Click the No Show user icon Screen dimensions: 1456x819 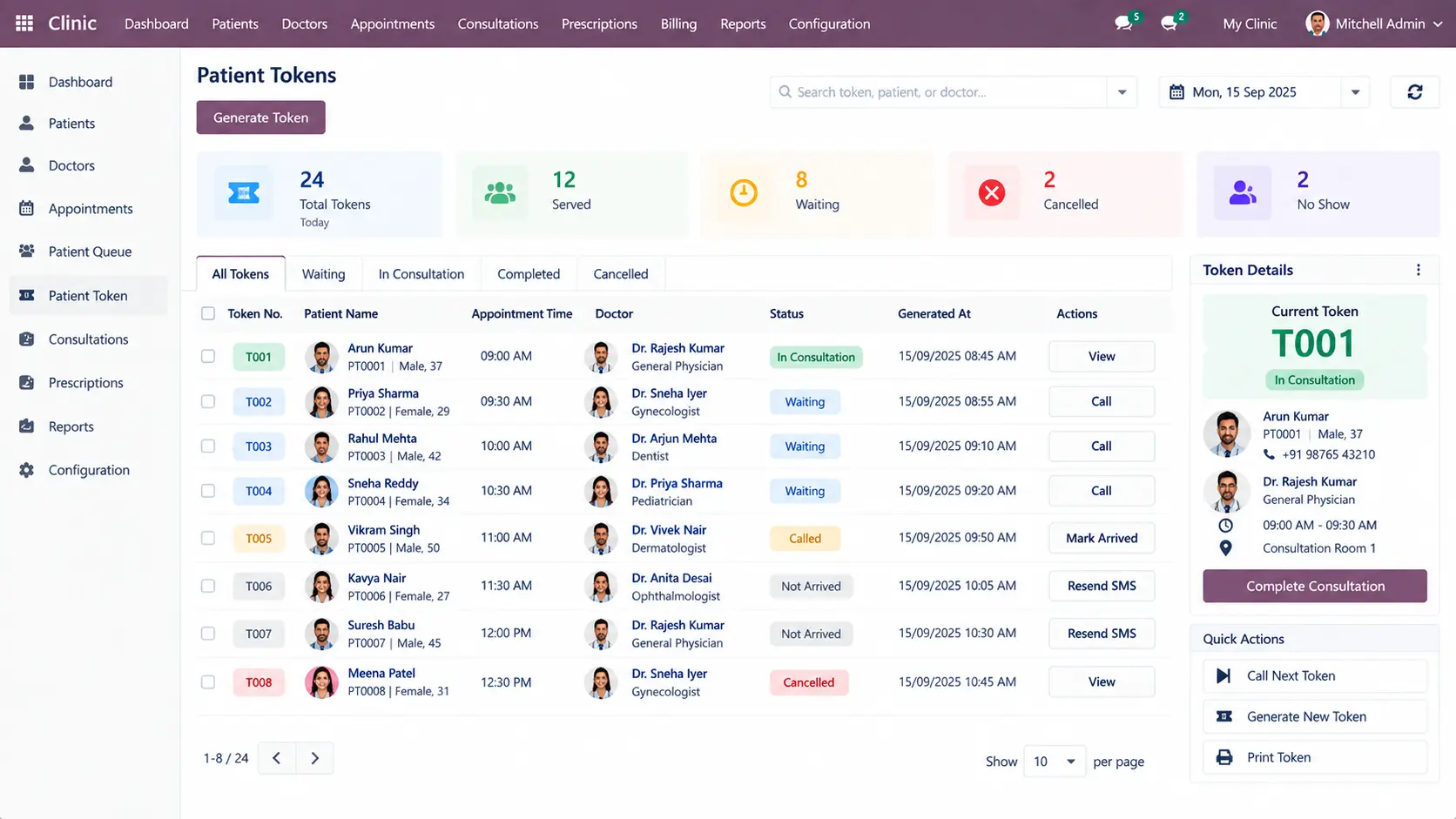(x=1242, y=193)
